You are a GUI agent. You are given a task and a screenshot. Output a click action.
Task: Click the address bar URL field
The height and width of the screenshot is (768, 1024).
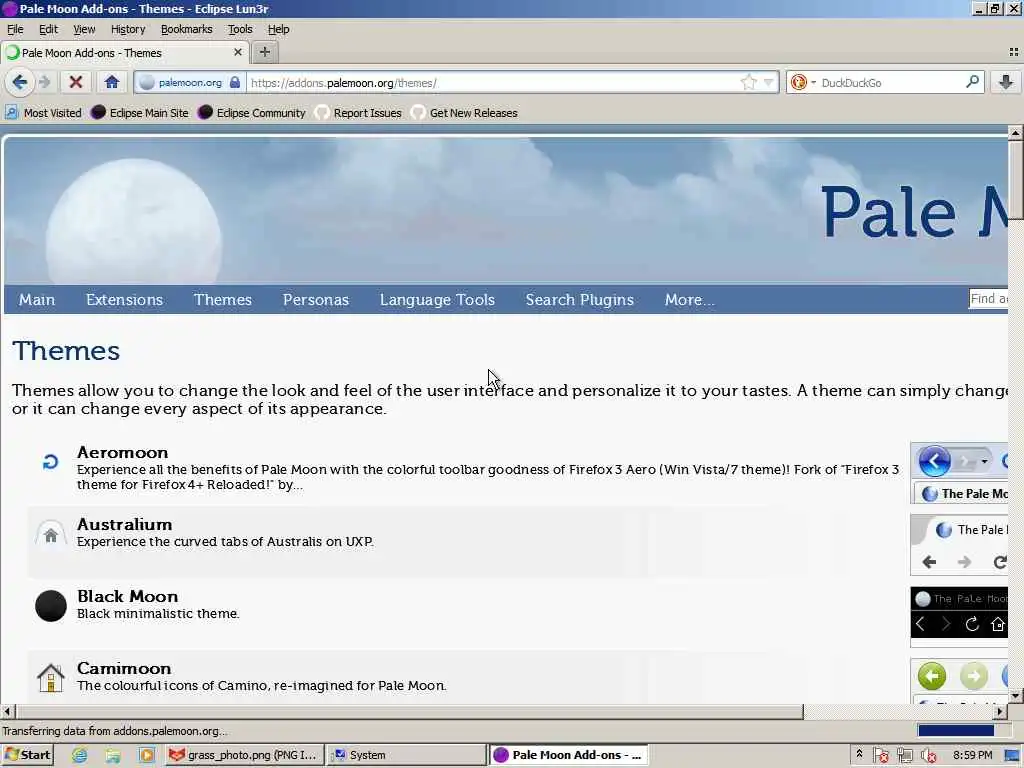tap(493, 83)
